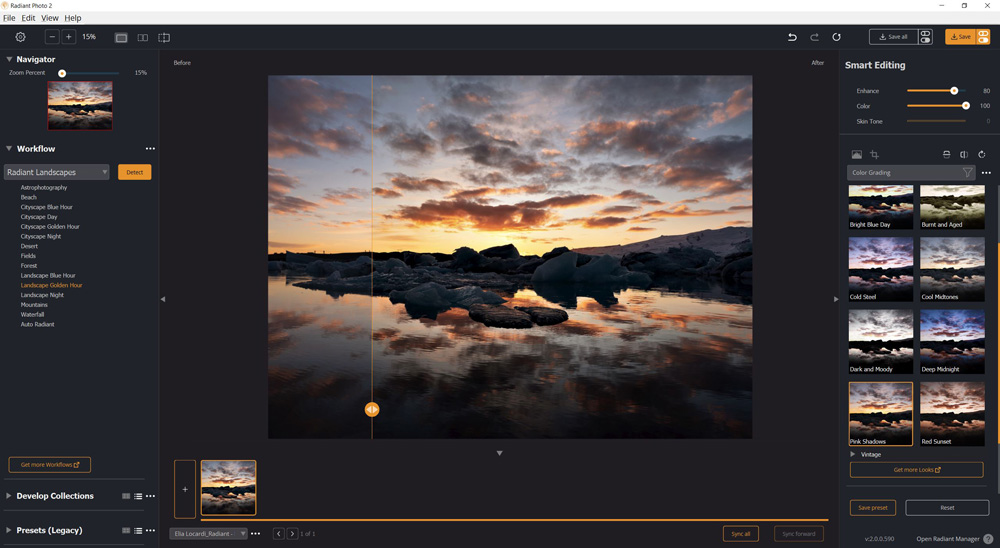Open the Edit menu
Screen dimensions: 1000x548
28,18
